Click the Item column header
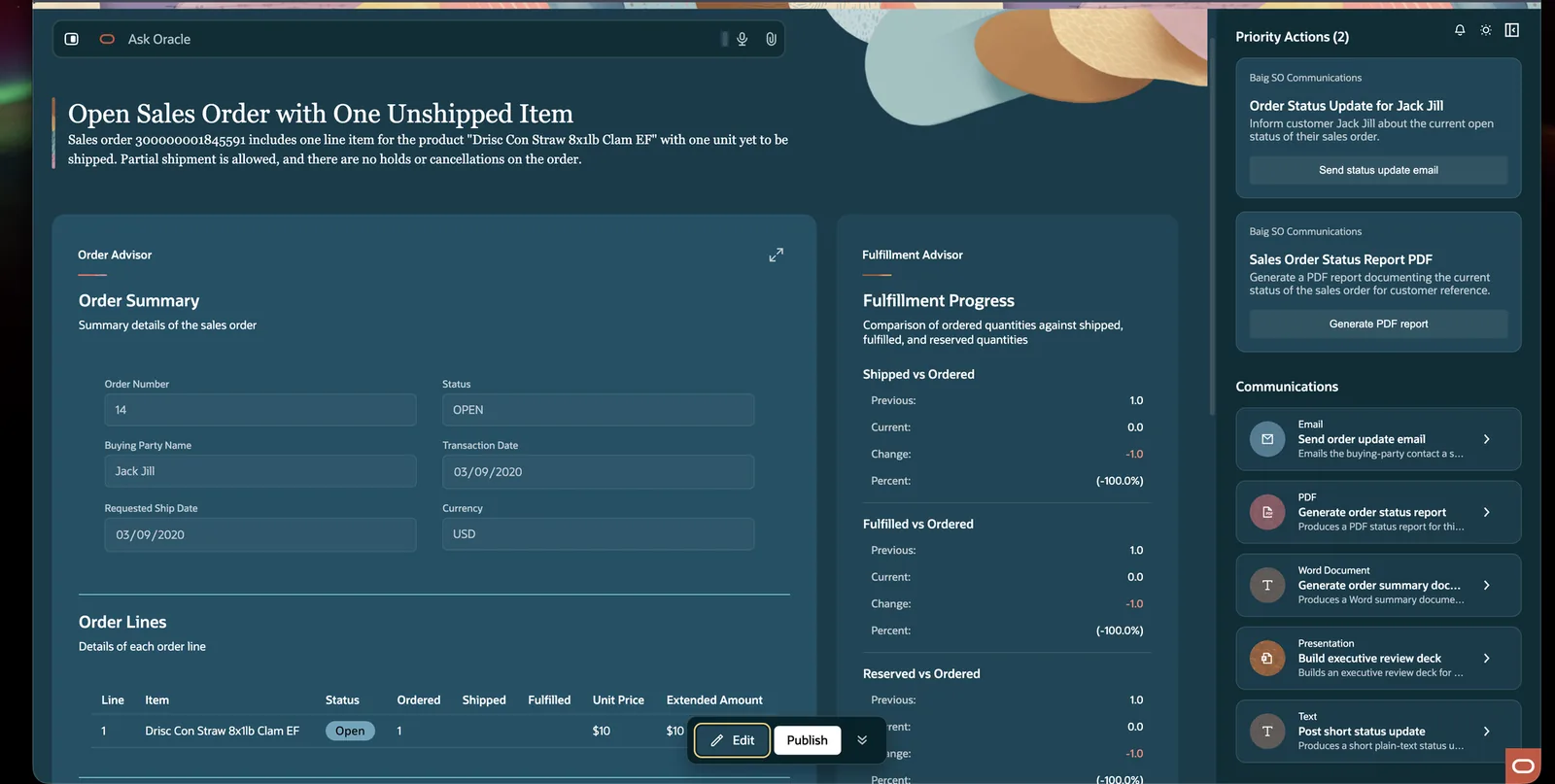The image size is (1555, 784). pyautogui.click(x=157, y=699)
